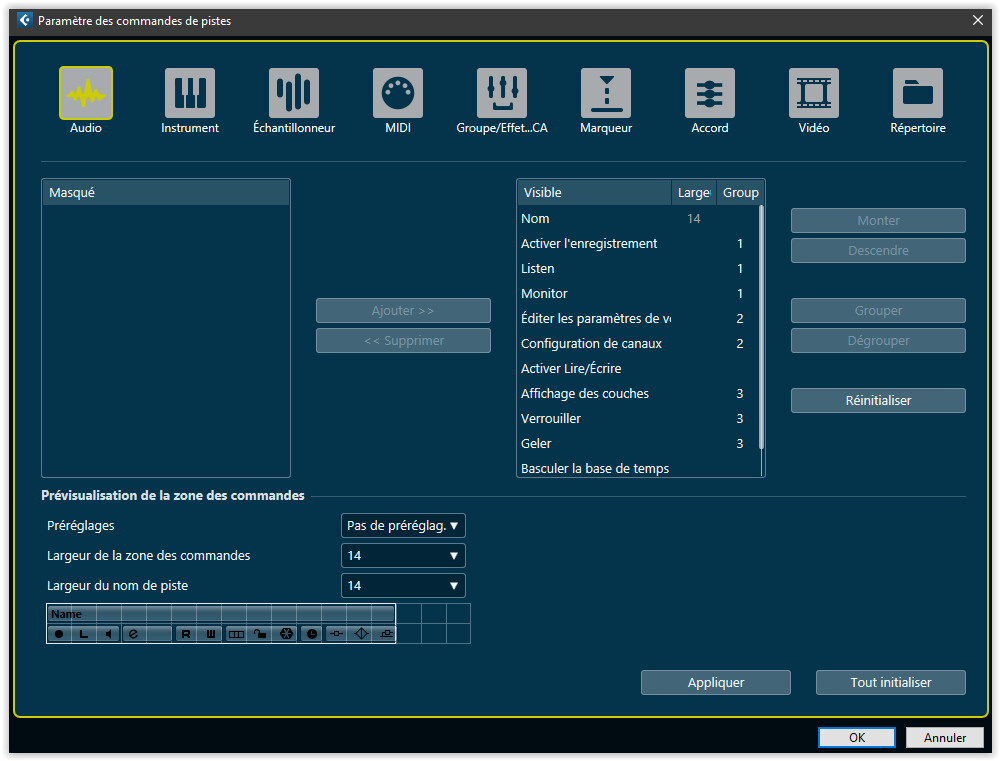The width and height of the screenshot is (1000, 761).
Task: Click the record enable dot in preview
Action: point(59,633)
